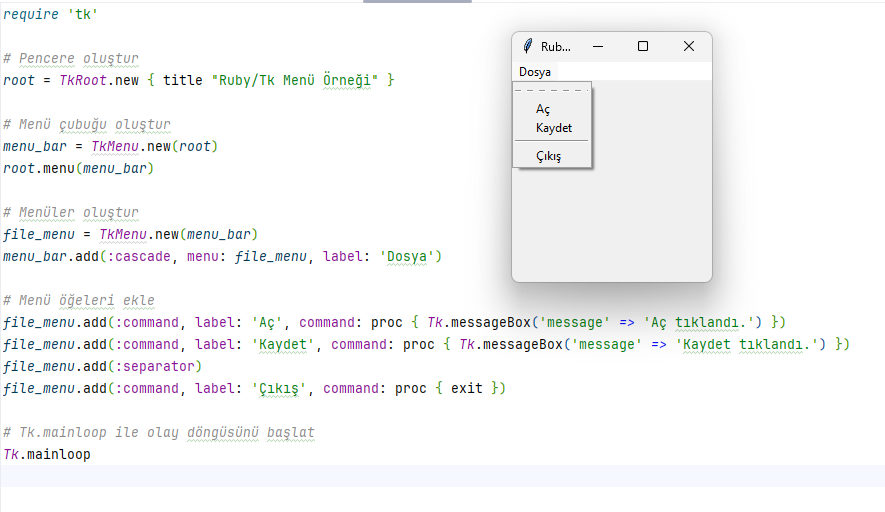Click the :cascade symbol in code

click(139, 256)
